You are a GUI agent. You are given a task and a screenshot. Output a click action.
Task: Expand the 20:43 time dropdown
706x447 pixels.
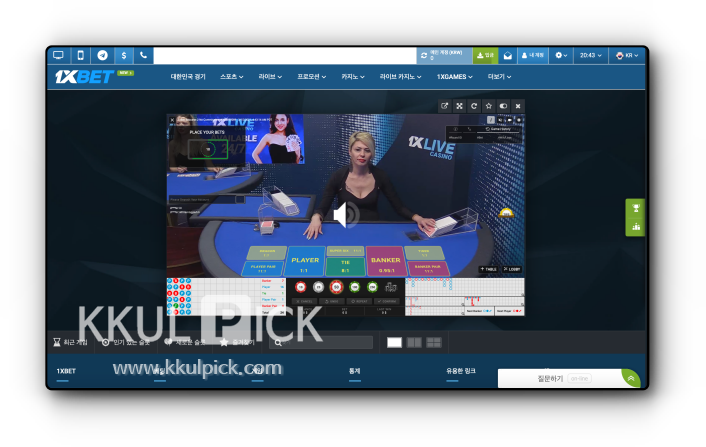[x=590, y=55]
